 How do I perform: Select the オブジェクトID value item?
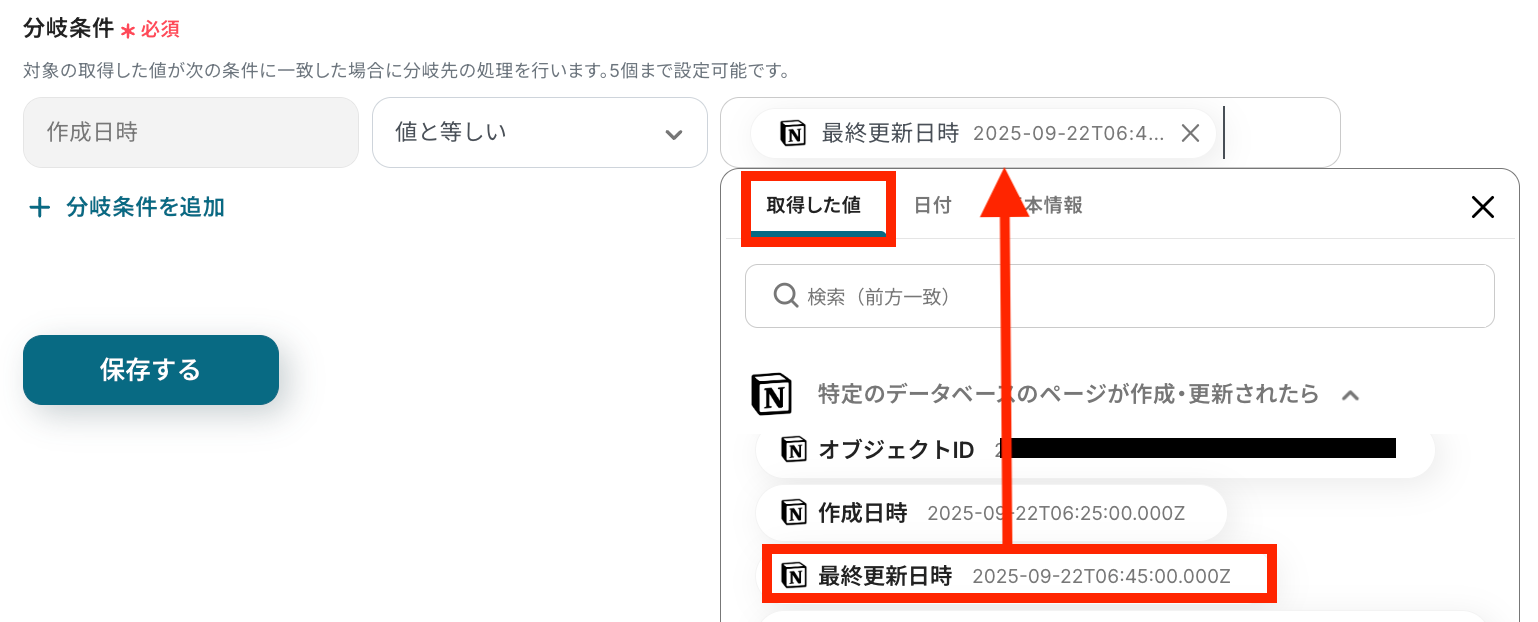tap(1095, 450)
